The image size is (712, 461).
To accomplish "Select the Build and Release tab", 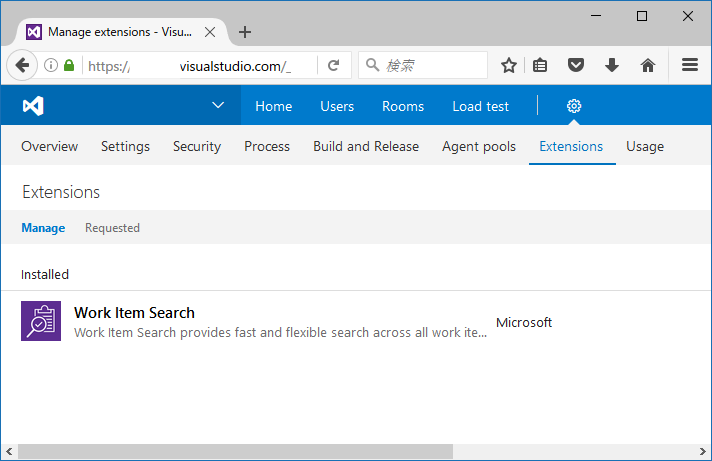I will tap(366, 146).
